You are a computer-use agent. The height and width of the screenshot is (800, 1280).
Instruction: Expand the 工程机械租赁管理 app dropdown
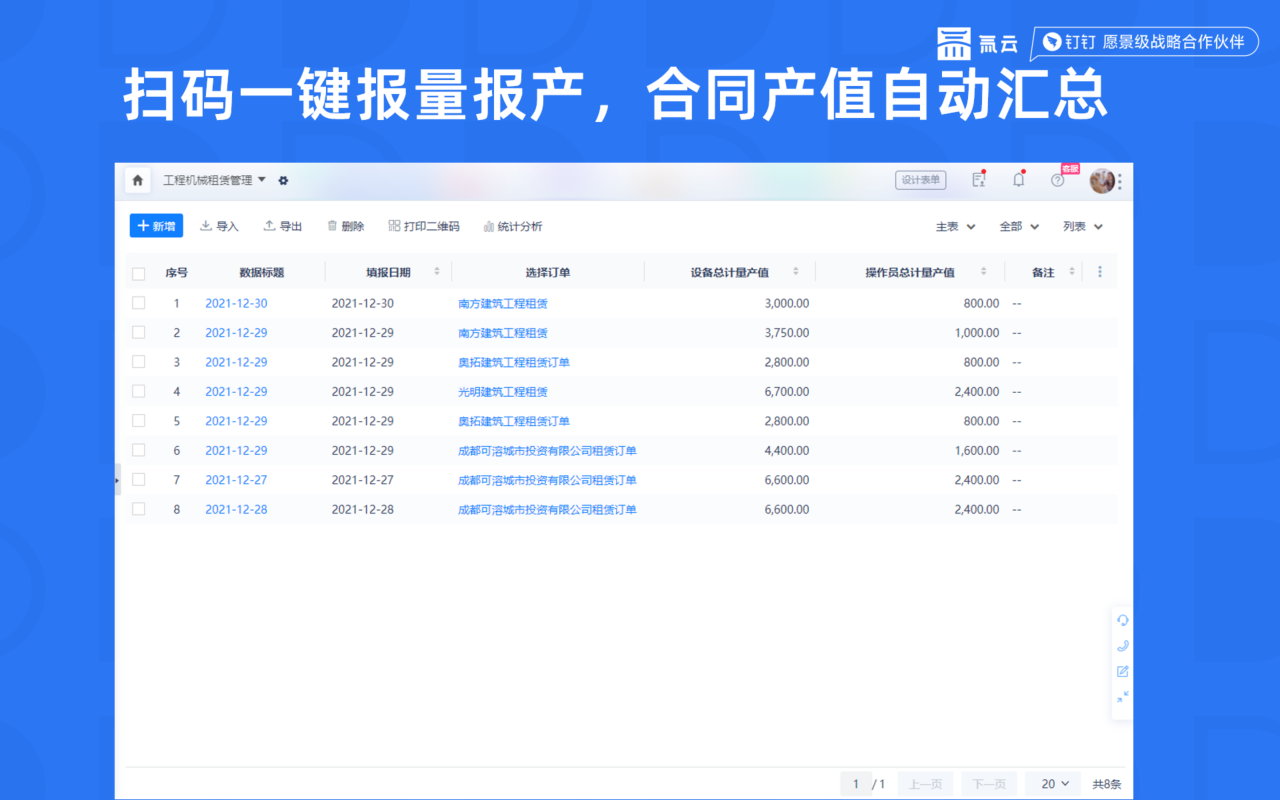coord(262,180)
